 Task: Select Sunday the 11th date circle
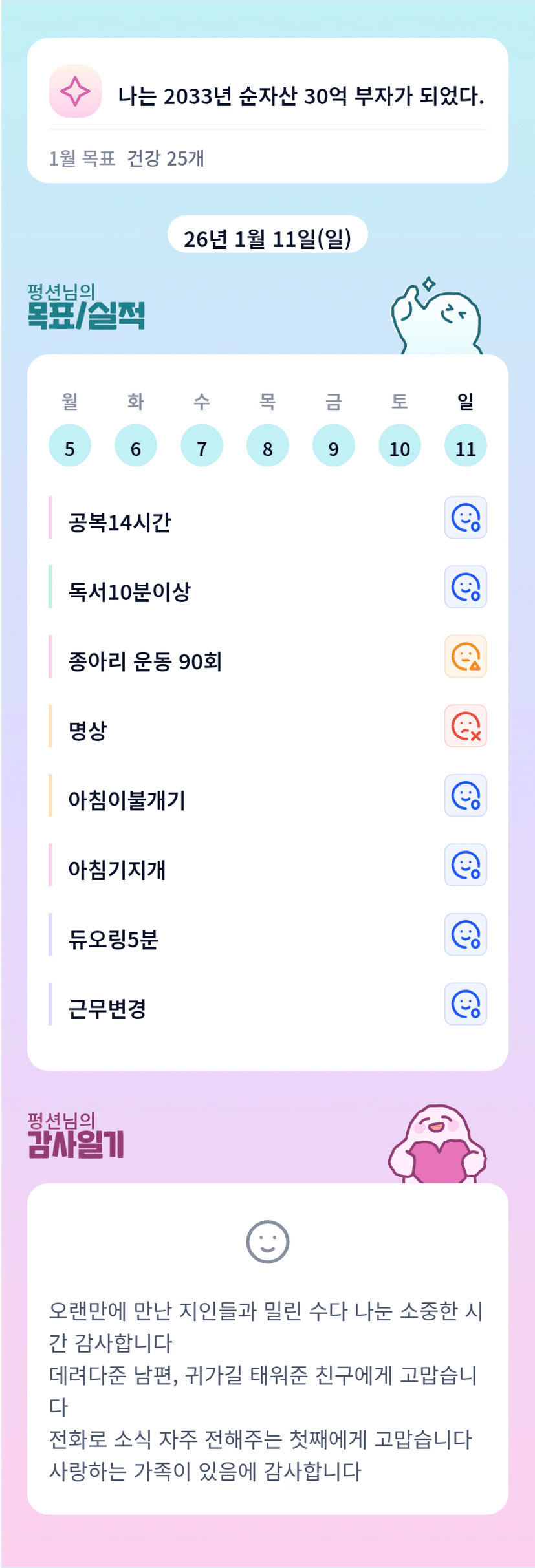pos(465,446)
